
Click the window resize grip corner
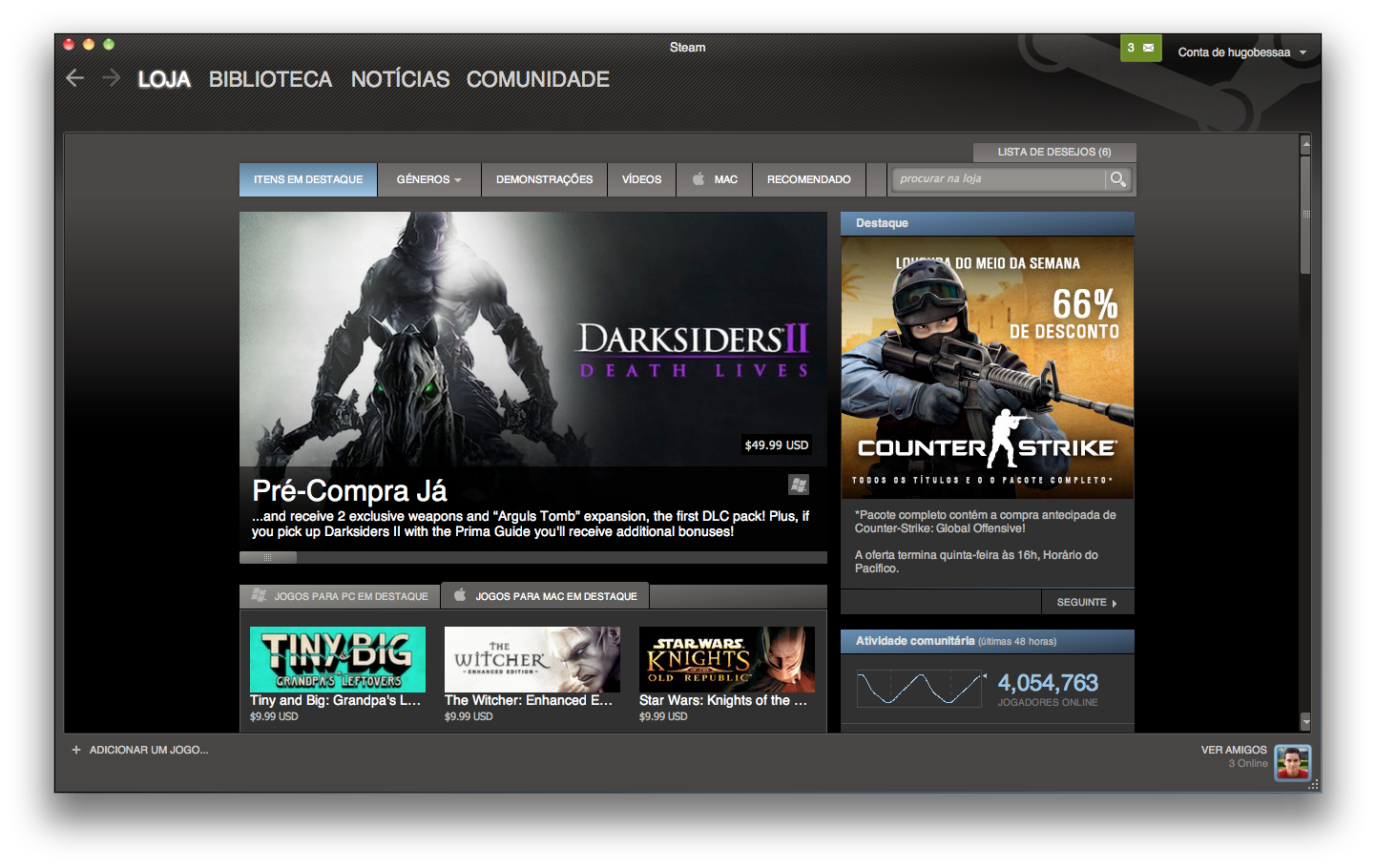tap(1314, 785)
